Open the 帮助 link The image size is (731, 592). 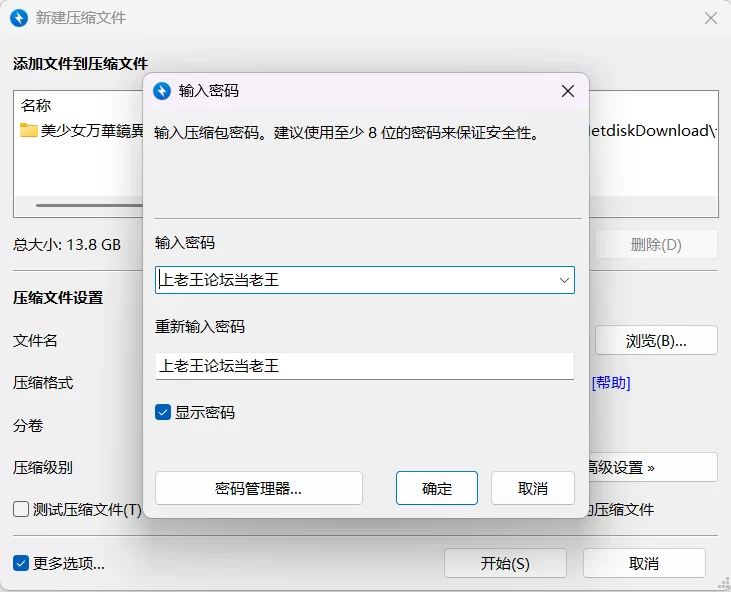pos(611,383)
